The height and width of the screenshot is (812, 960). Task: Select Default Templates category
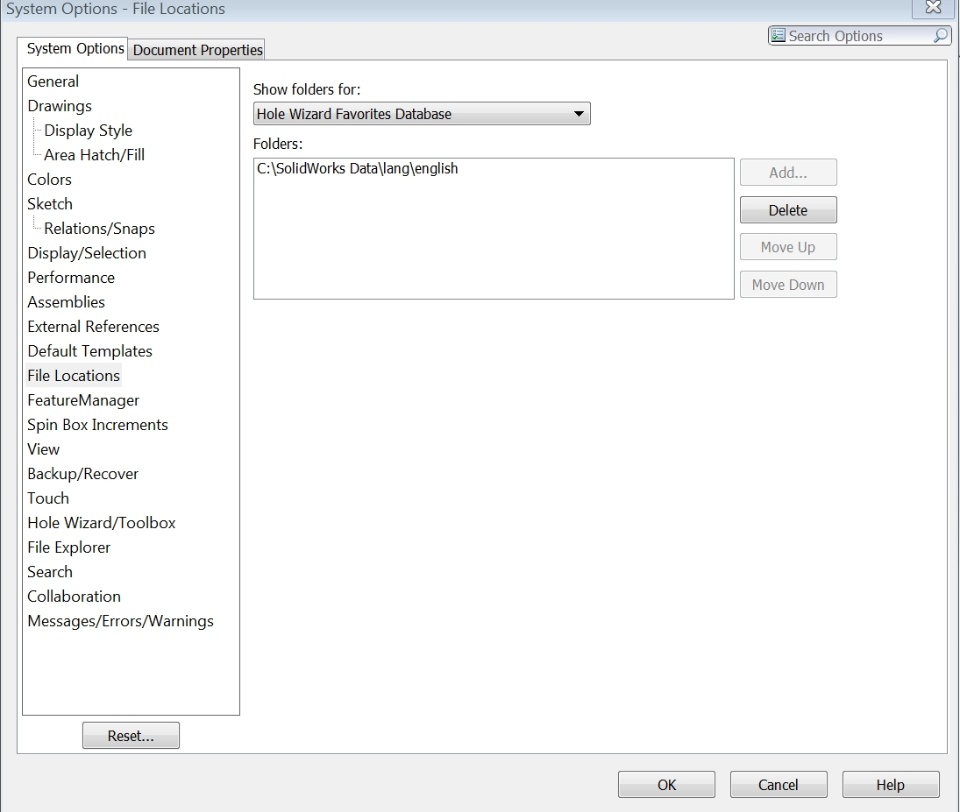click(89, 351)
